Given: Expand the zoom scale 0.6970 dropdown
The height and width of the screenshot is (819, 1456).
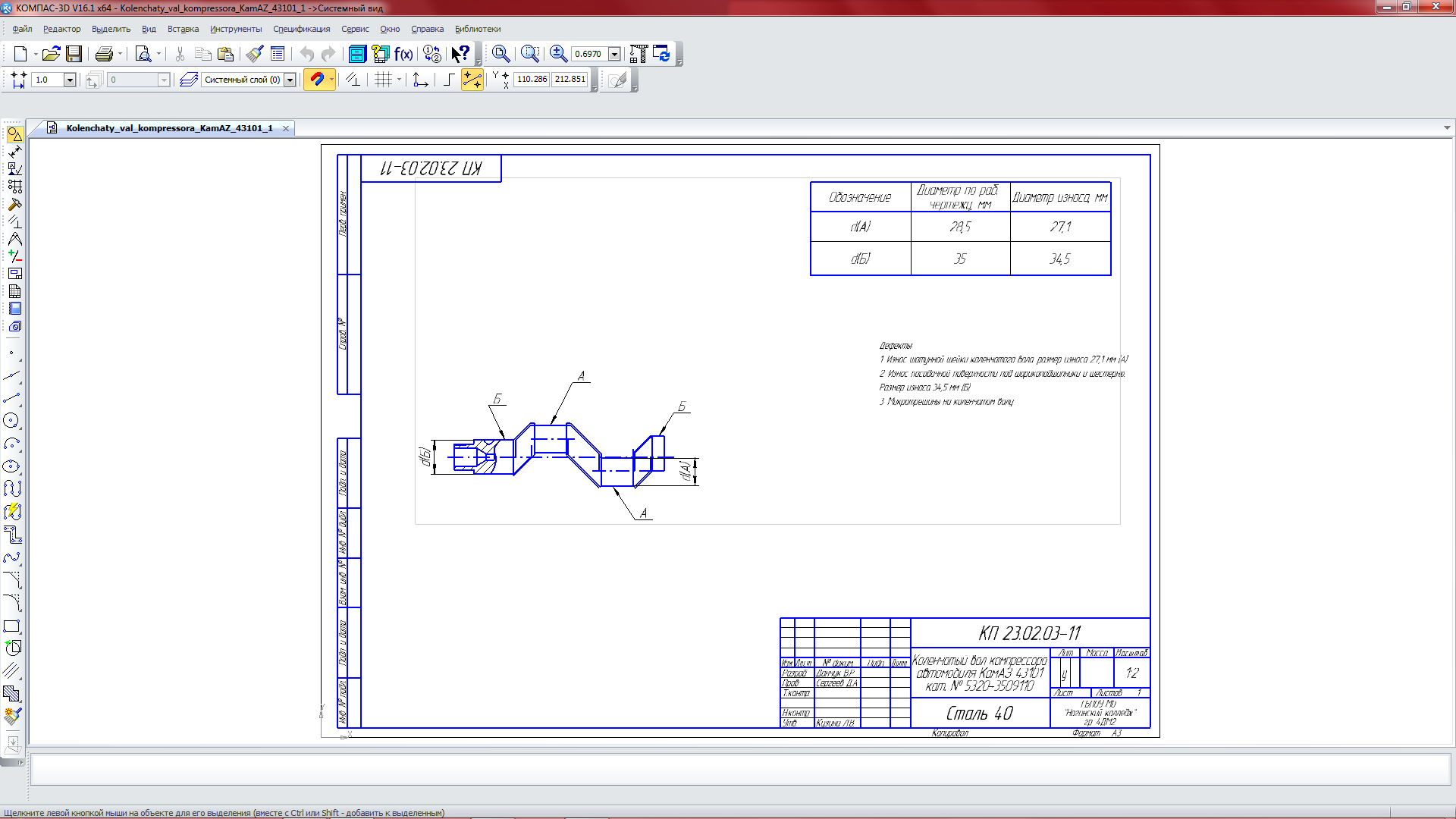Looking at the screenshot, I should click(x=615, y=54).
